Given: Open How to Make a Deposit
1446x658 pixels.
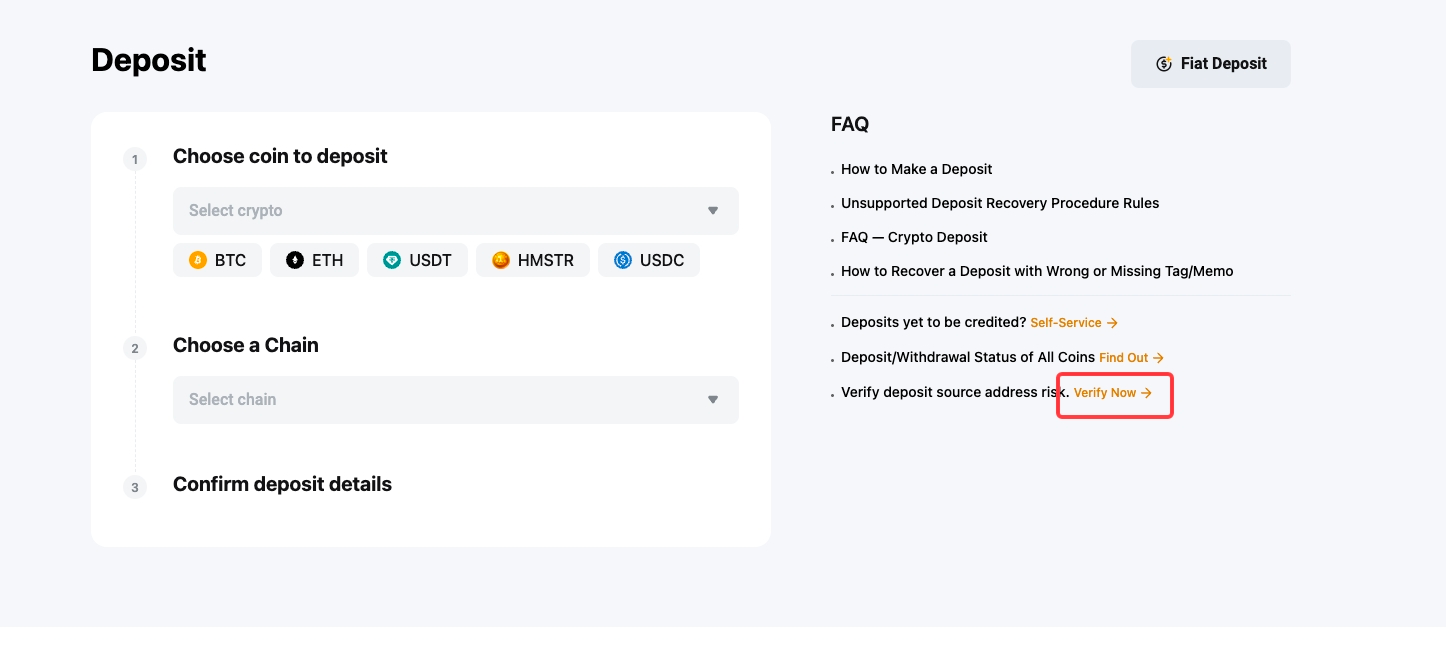Looking at the screenshot, I should [x=916, y=169].
